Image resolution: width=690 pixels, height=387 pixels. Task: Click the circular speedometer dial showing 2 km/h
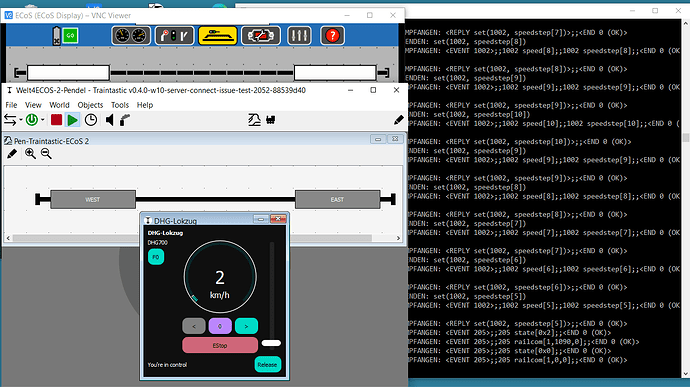tap(220, 277)
